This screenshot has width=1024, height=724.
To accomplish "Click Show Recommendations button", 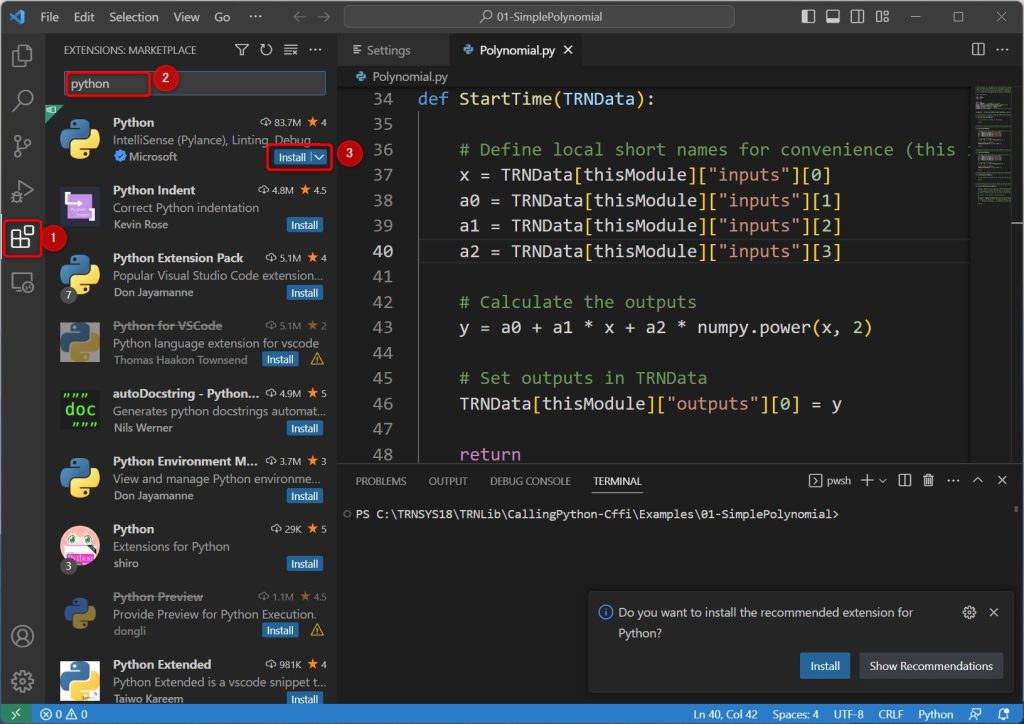I will (x=931, y=666).
